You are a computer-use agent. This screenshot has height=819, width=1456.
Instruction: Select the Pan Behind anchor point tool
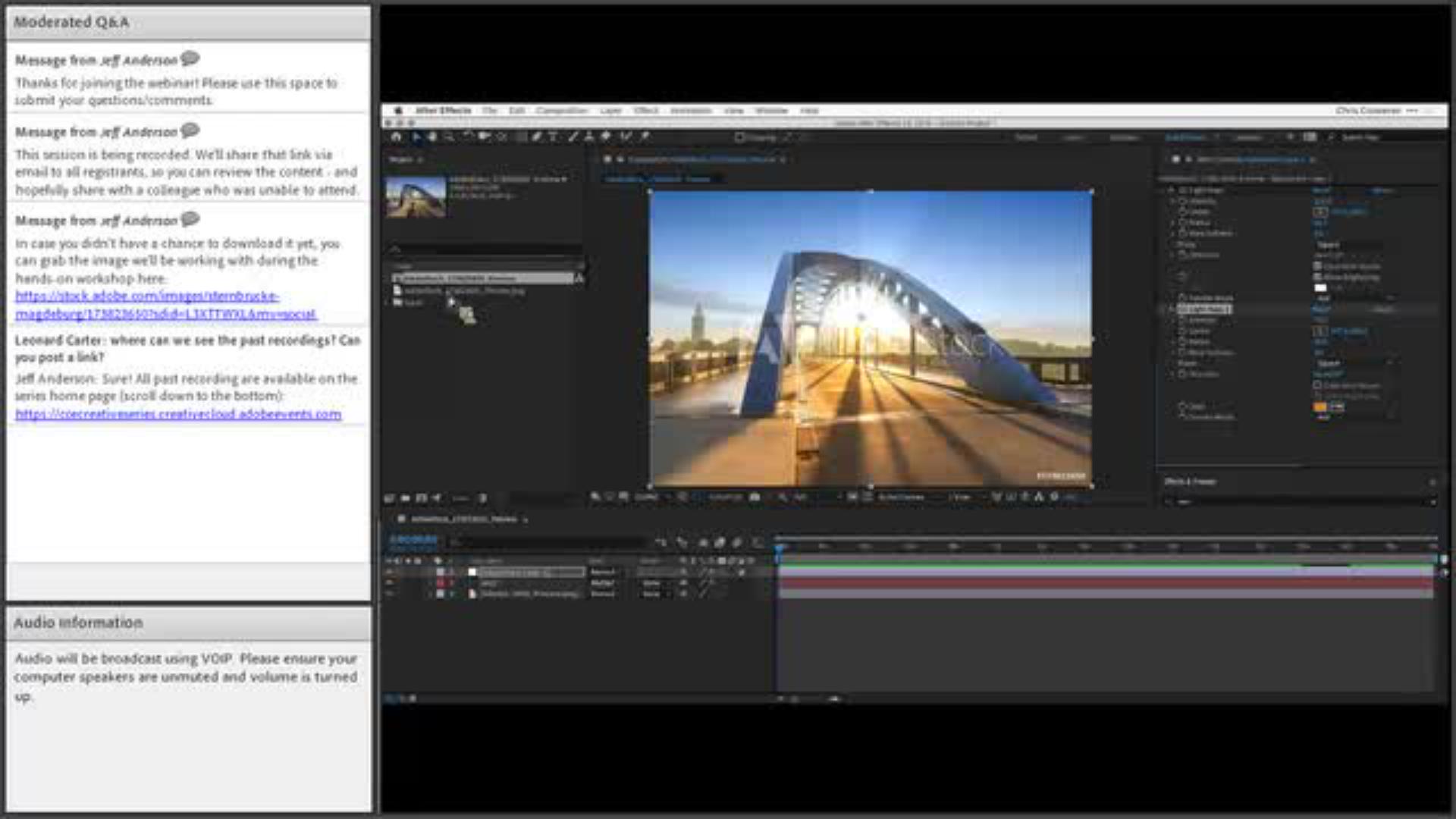(502, 136)
